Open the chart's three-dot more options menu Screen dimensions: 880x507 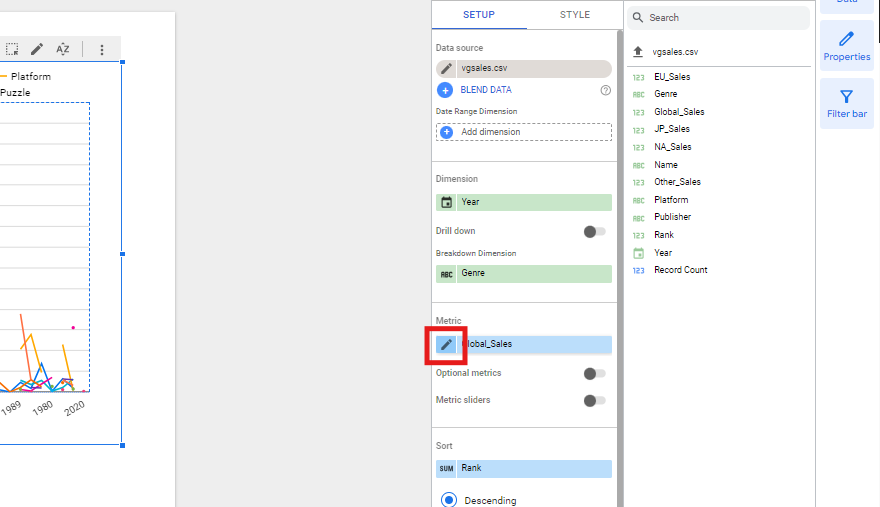[101, 49]
